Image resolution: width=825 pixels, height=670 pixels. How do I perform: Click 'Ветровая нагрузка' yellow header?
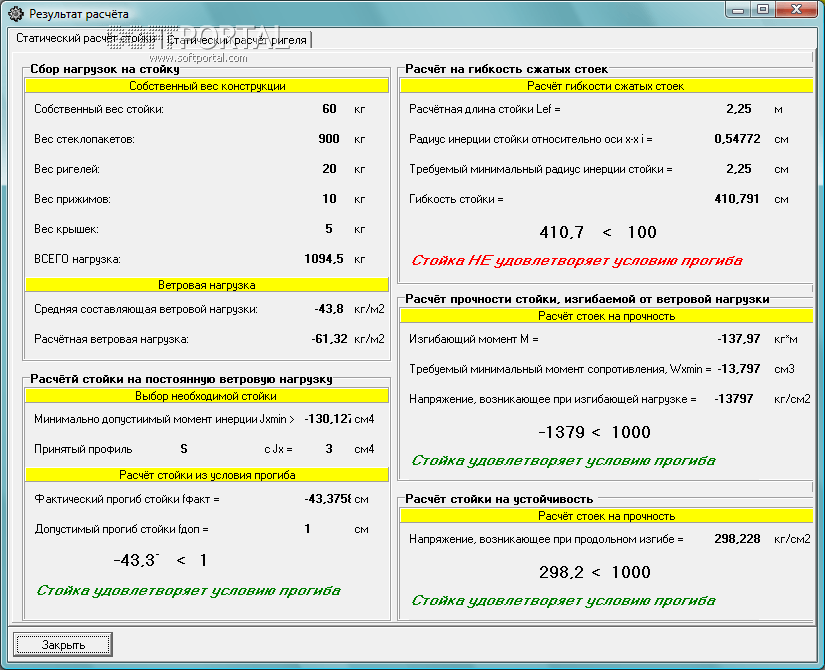[x=207, y=285]
